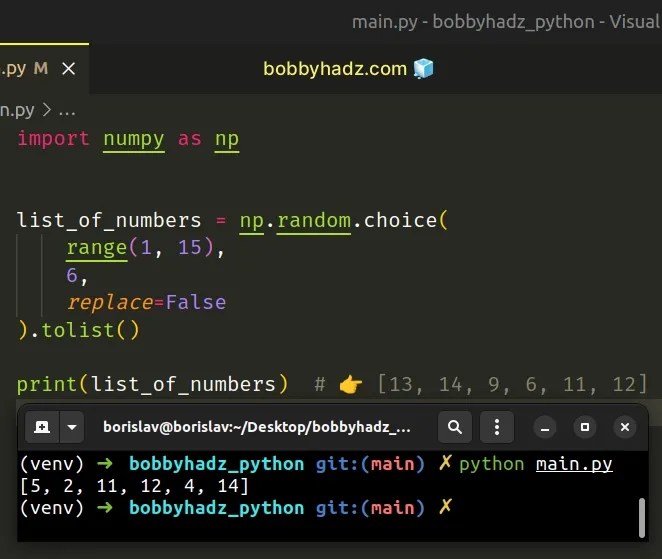Image resolution: width=662 pixels, height=559 pixels.
Task: Click the underlined main.py in the terminal command
Action: 574,464
